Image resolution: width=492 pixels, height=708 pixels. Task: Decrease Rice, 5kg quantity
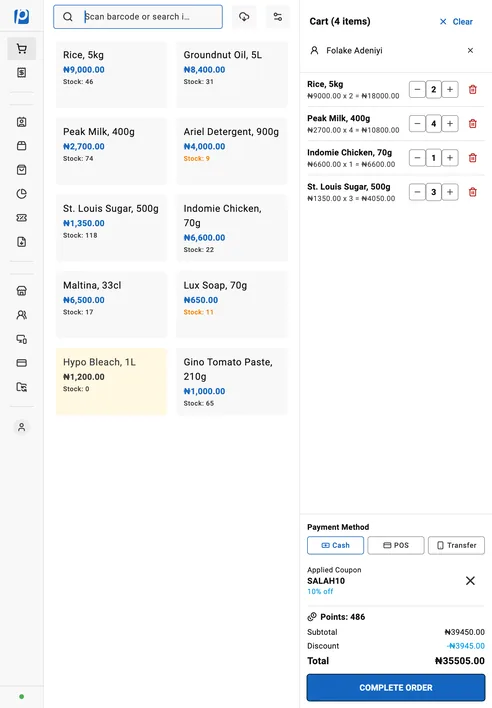pyautogui.click(x=417, y=89)
